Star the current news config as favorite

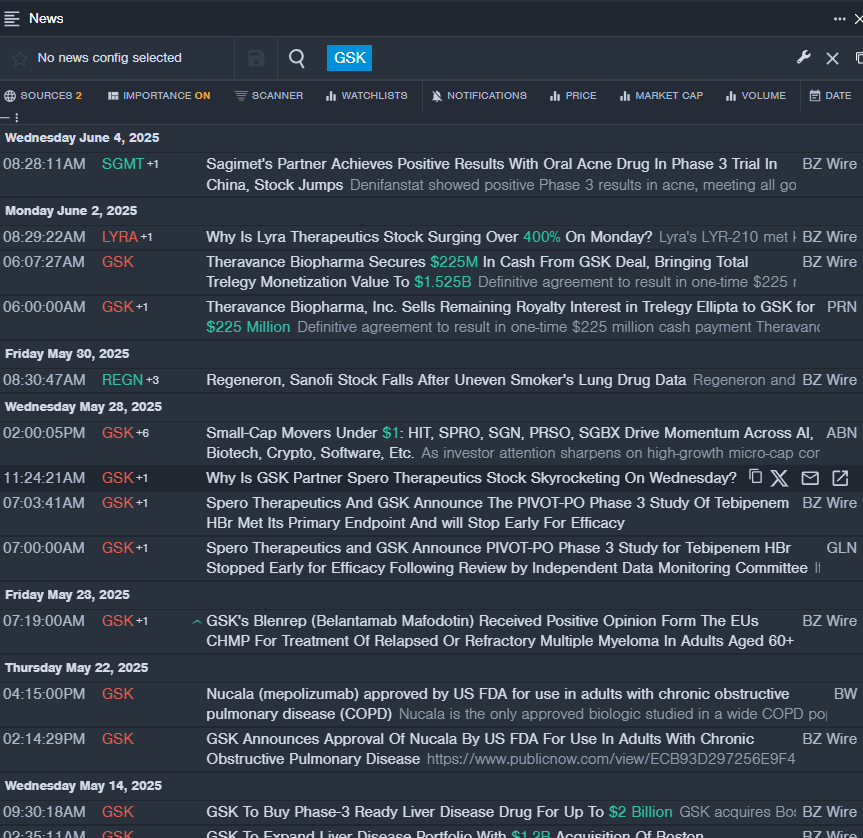(x=20, y=58)
